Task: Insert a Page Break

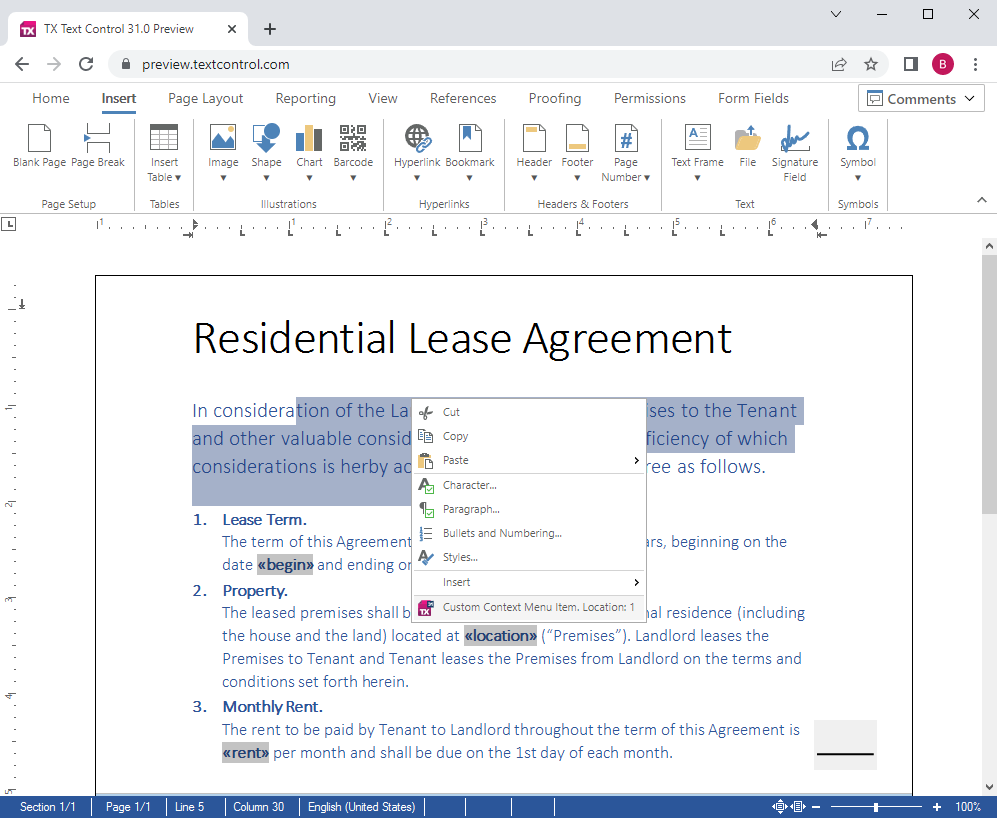Action: [98, 148]
